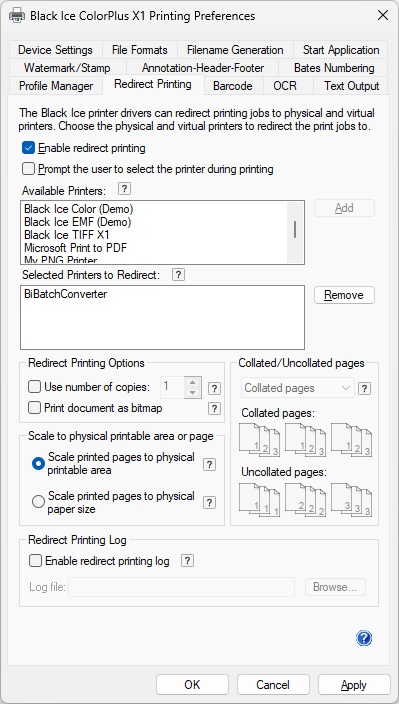Click the Browse... button for log file
This screenshot has width=399, height=704.
pyautogui.click(x=335, y=587)
